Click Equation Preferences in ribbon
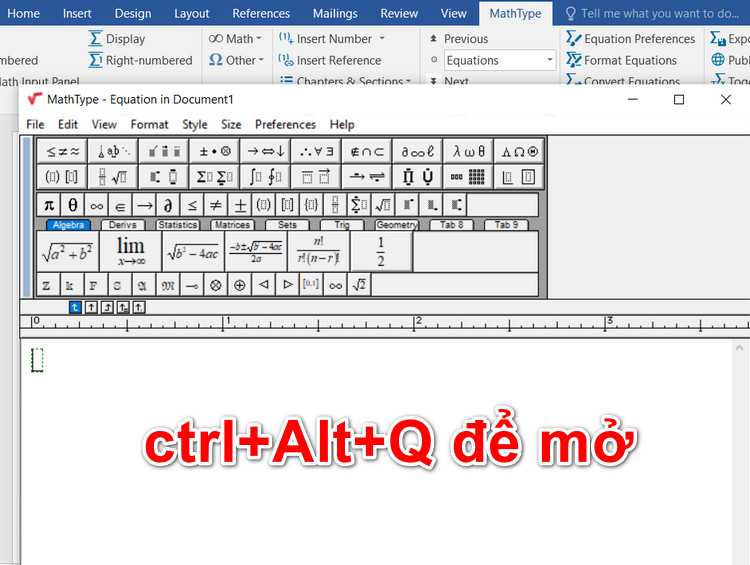The image size is (750, 565). pyautogui.click(x=630, y=39)
